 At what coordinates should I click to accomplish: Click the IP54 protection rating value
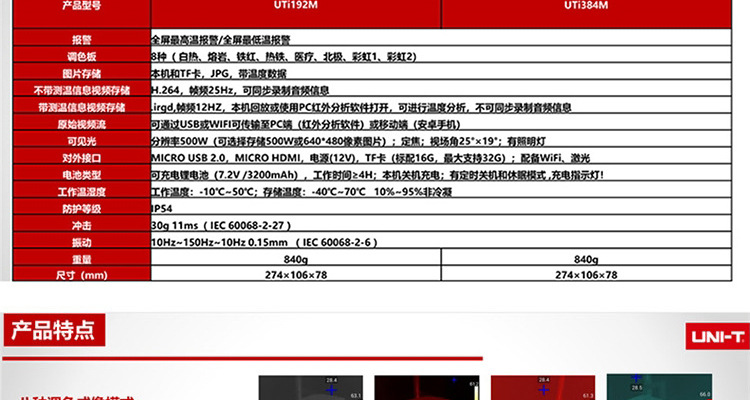click(162, 209)
